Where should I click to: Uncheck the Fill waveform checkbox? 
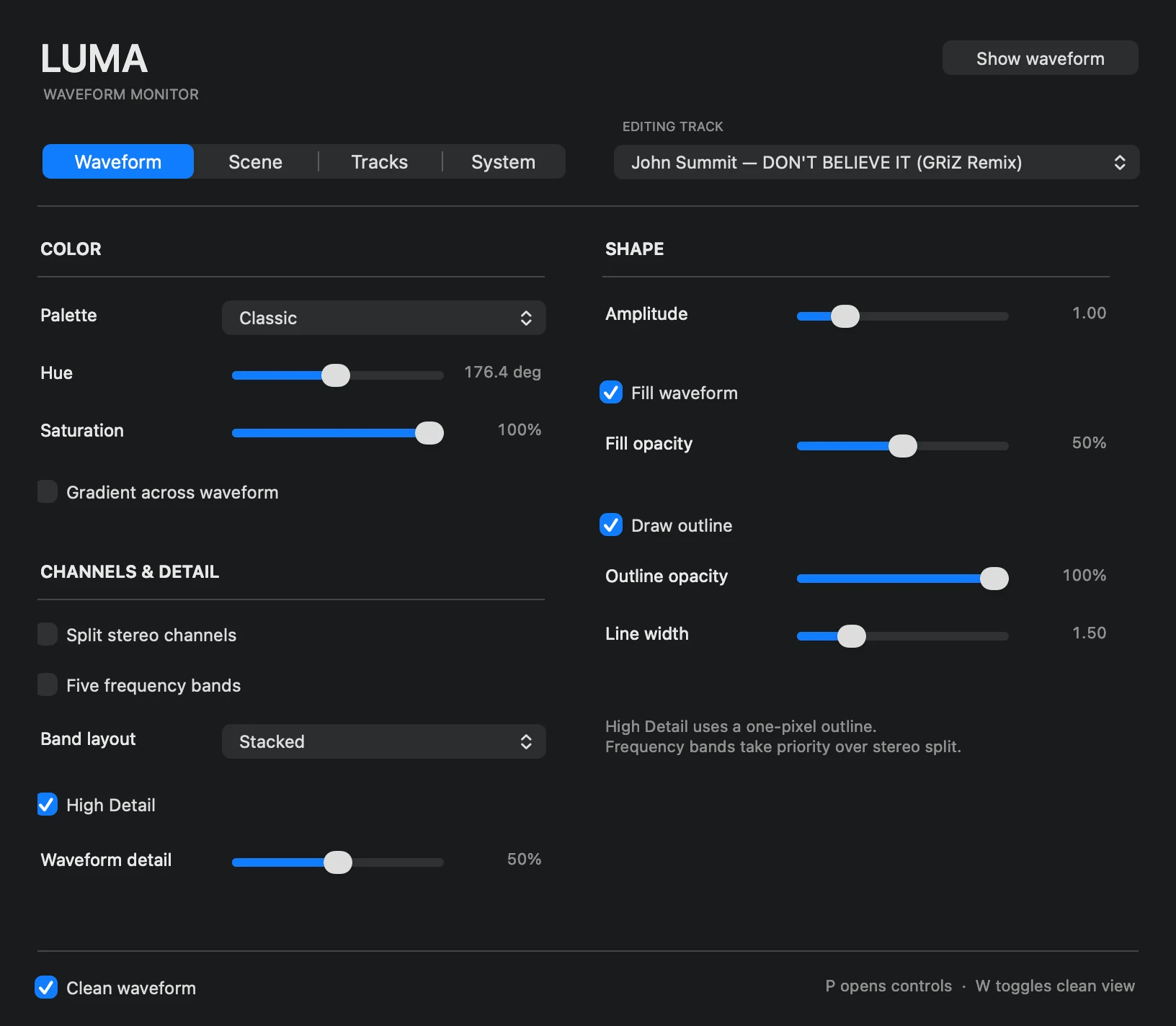611,393
